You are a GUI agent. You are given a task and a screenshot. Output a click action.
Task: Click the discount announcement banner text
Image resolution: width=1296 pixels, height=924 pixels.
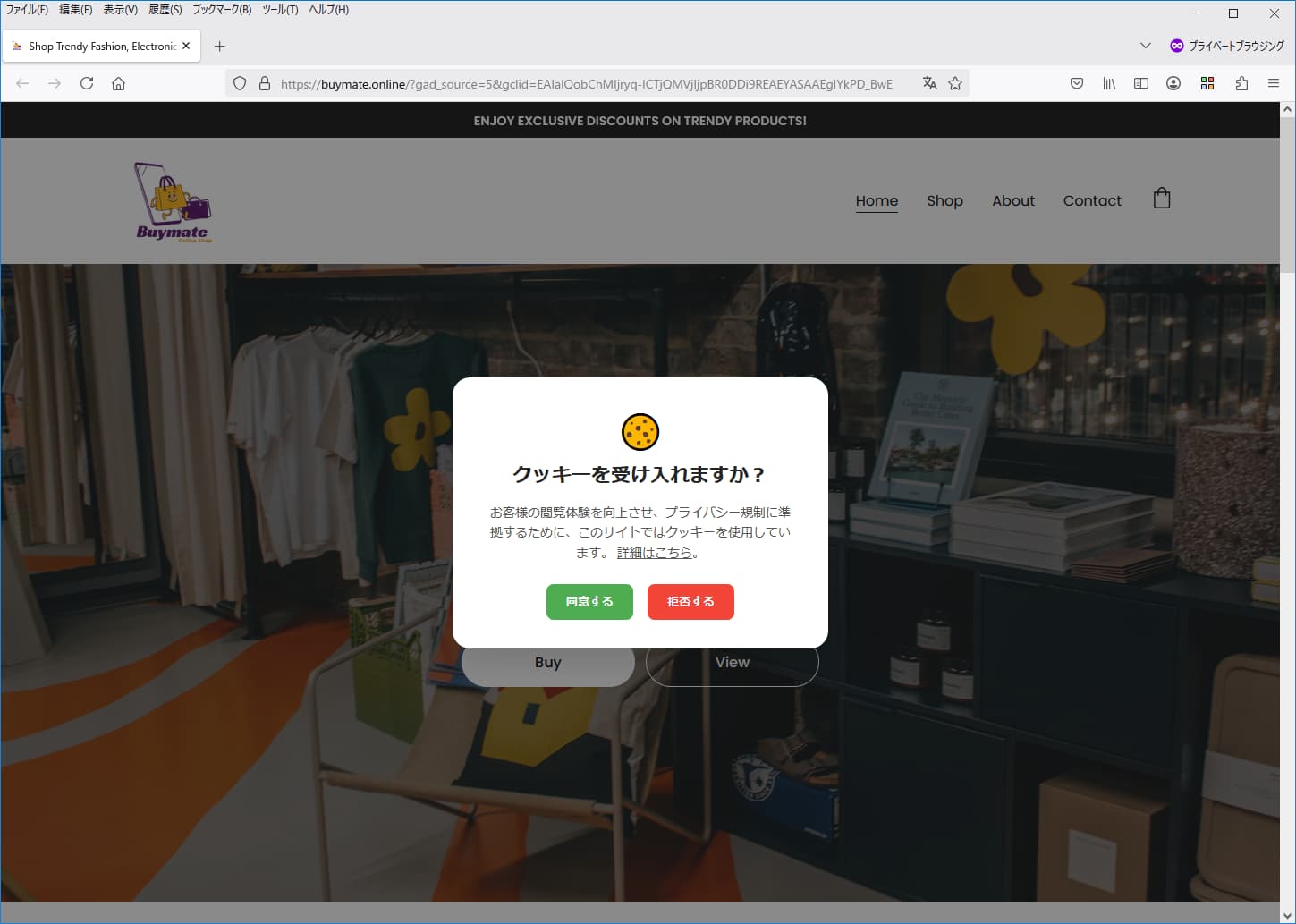(640, 121)
